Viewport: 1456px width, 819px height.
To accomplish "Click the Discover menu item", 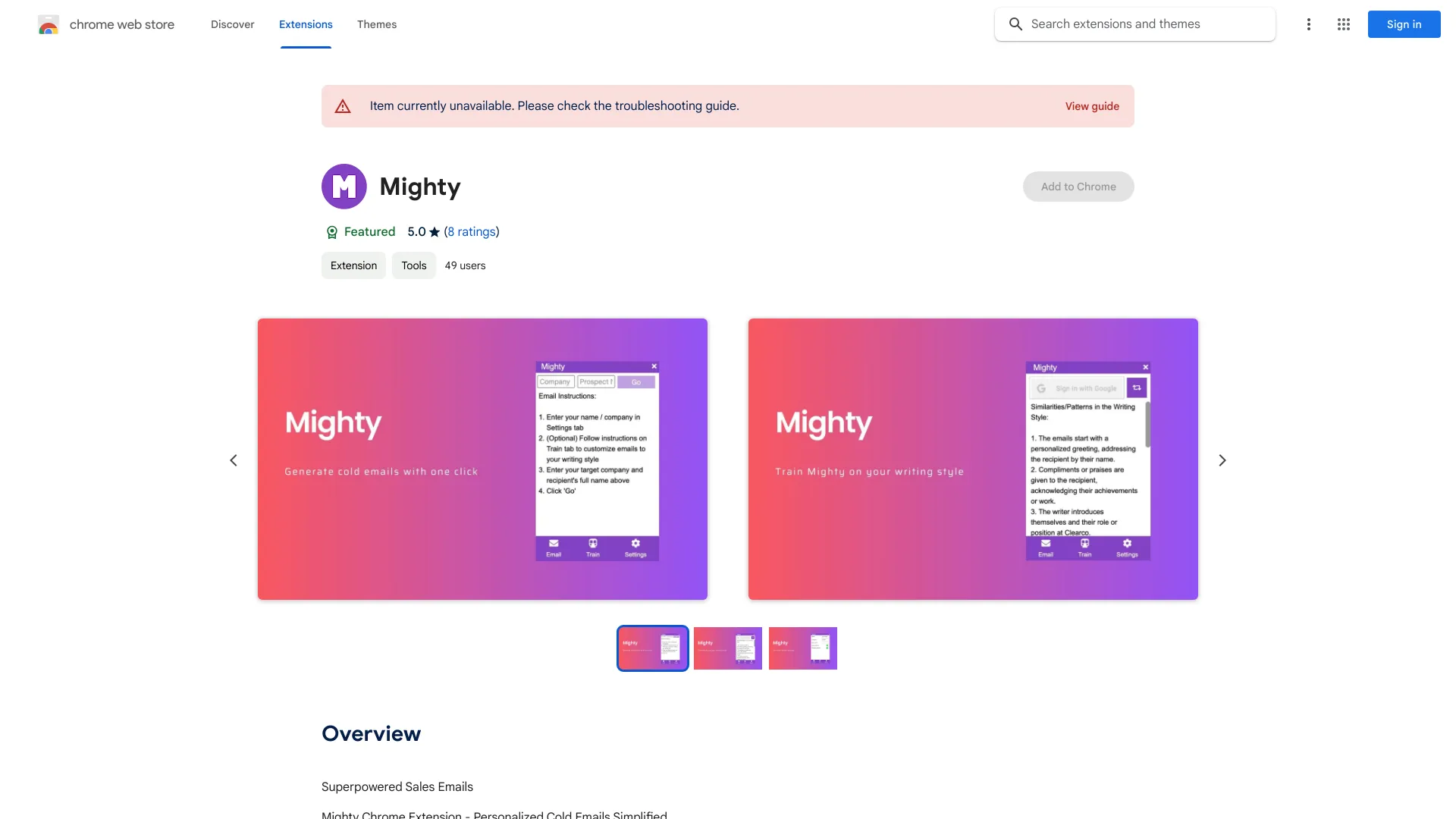I will pyautogui.click(x=232, y=24).
